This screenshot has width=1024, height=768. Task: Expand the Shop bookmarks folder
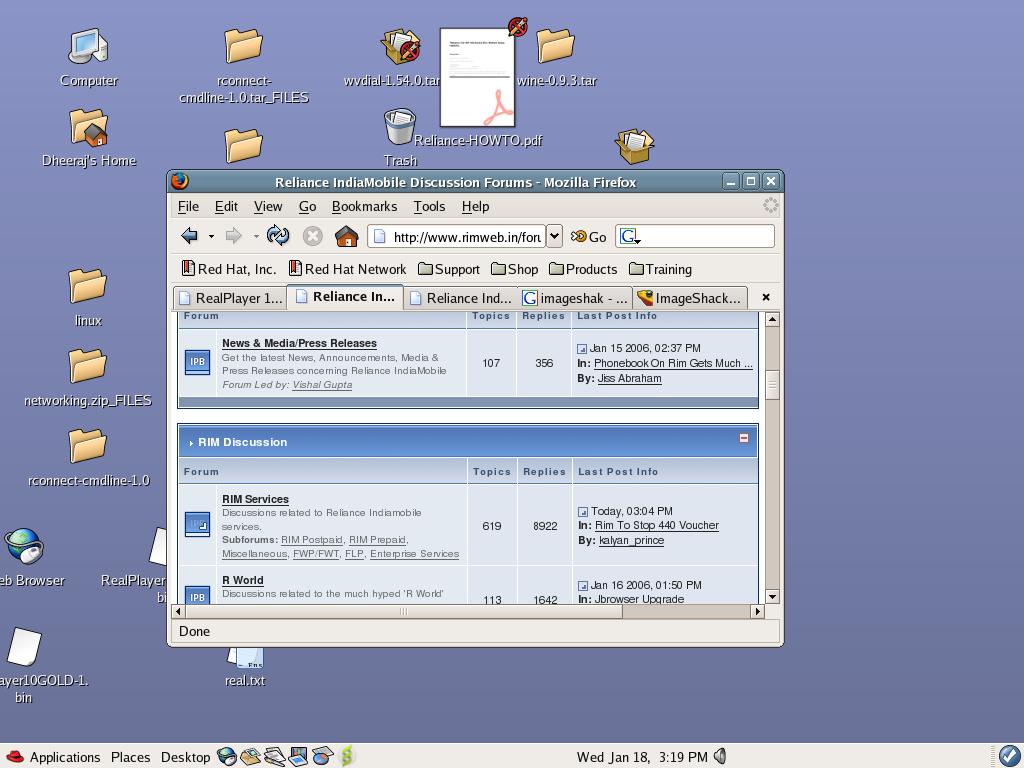(515, 269)
